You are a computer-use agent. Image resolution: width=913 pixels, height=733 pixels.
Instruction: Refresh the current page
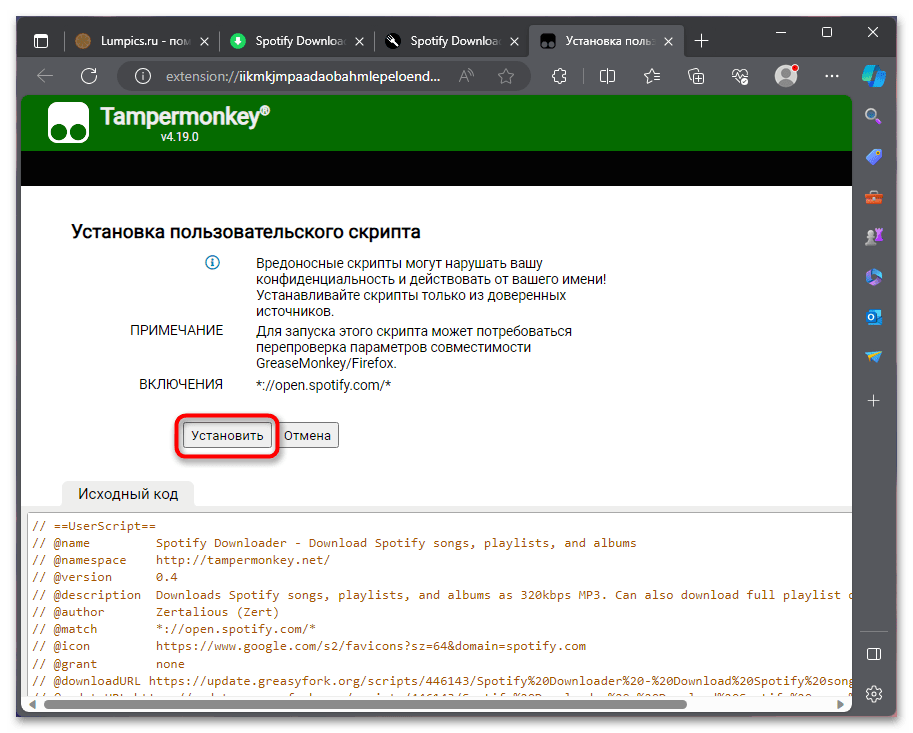click(89, 76)
